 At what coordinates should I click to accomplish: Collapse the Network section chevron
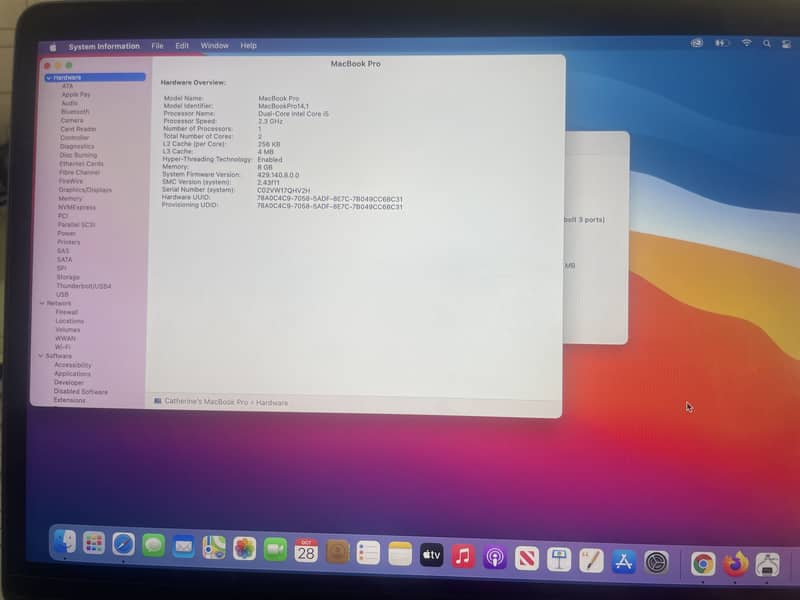[42, 303]
